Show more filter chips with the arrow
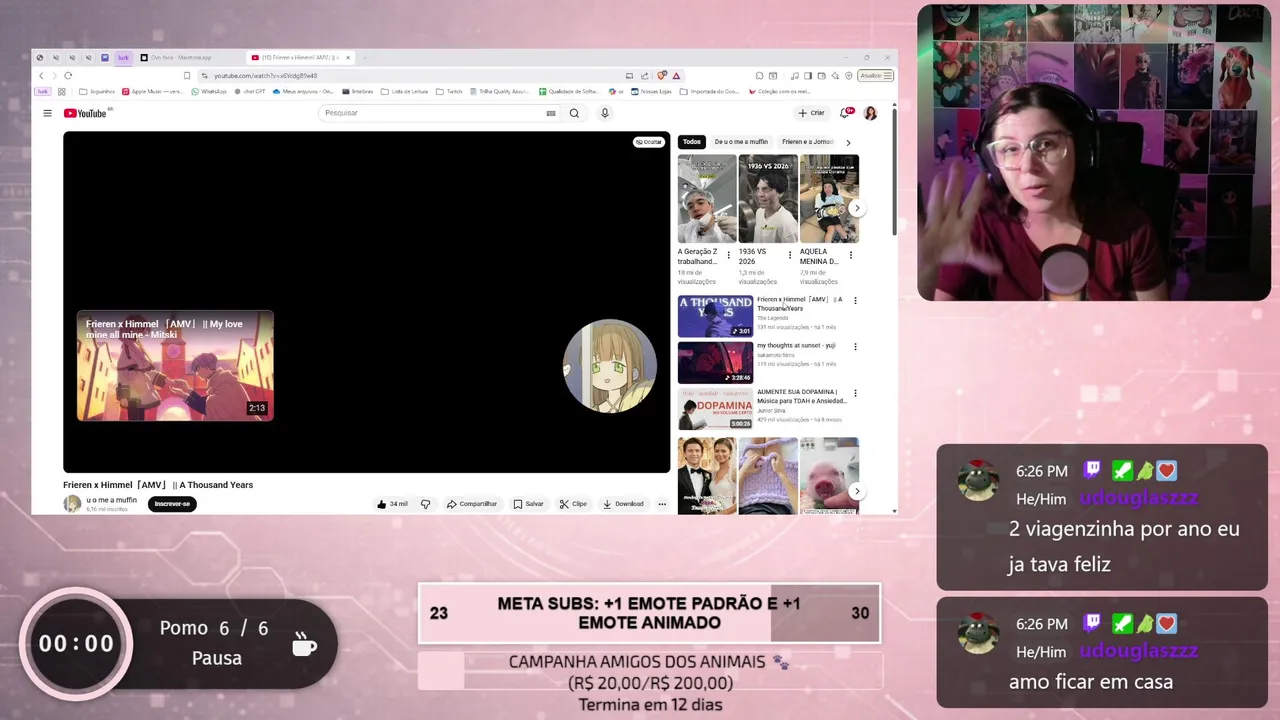Screen dimensions: 1280x720 pyautogui.click(x=848, y=142)
